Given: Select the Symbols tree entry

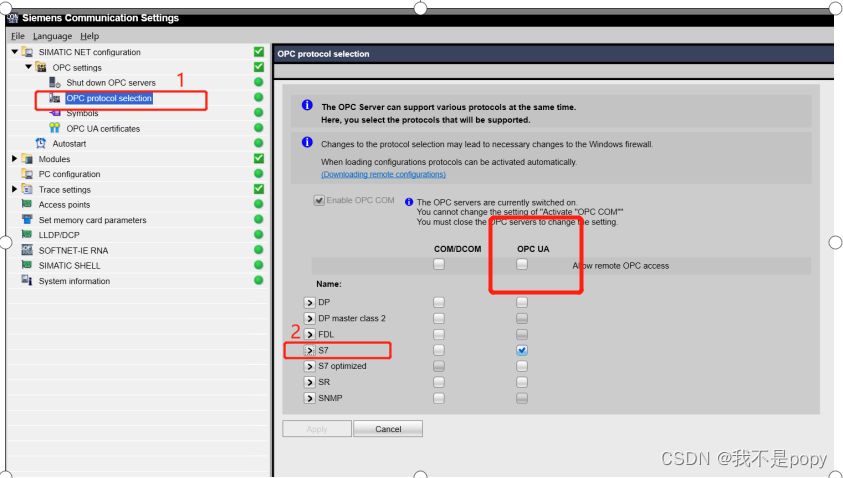Looking at the screenshot, I should coord(82,113).
